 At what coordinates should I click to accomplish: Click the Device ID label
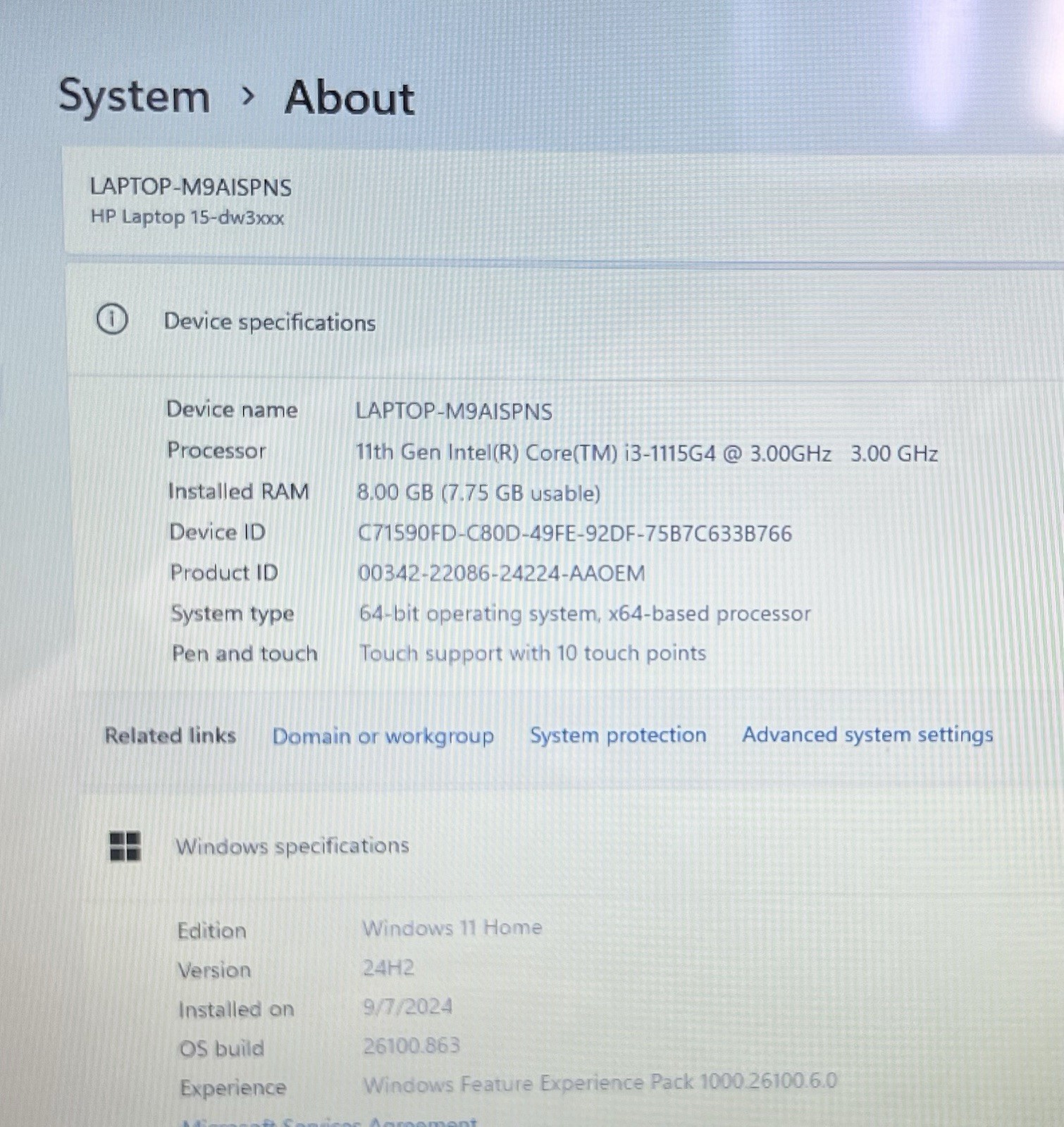[217, 532]
